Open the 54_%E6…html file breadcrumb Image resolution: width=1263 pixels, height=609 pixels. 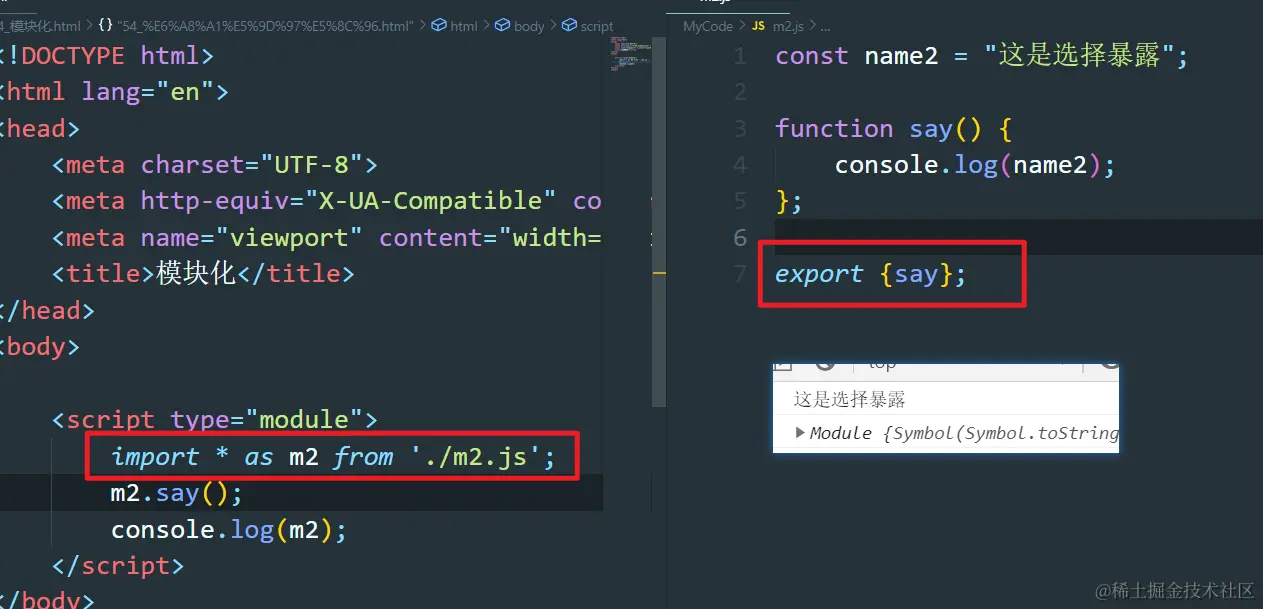(x=257, y=26)
